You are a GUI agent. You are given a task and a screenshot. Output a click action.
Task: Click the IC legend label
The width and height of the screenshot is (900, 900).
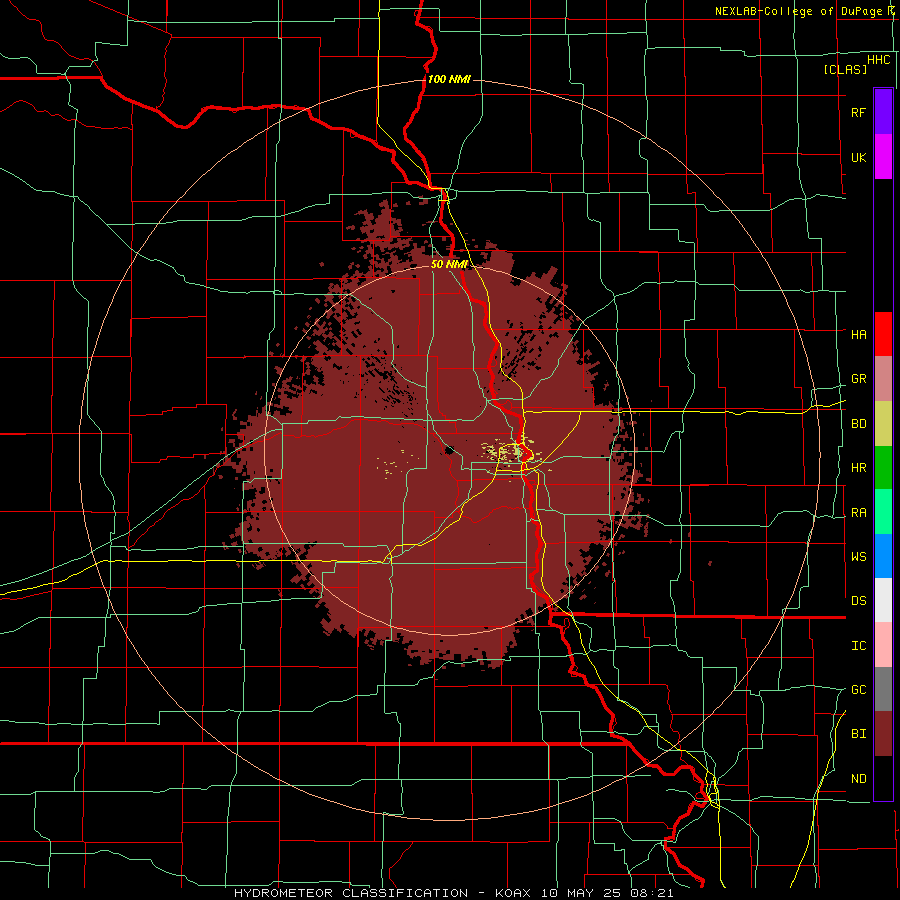point(858,646)
